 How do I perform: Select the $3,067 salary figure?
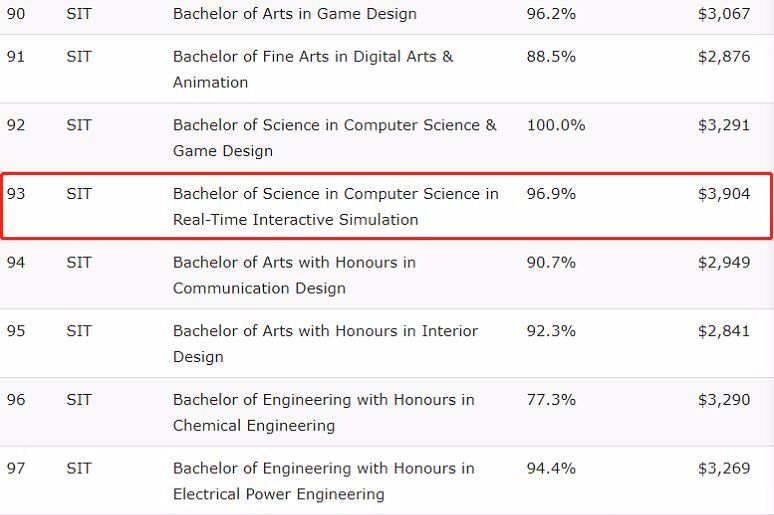click(723, 14)
